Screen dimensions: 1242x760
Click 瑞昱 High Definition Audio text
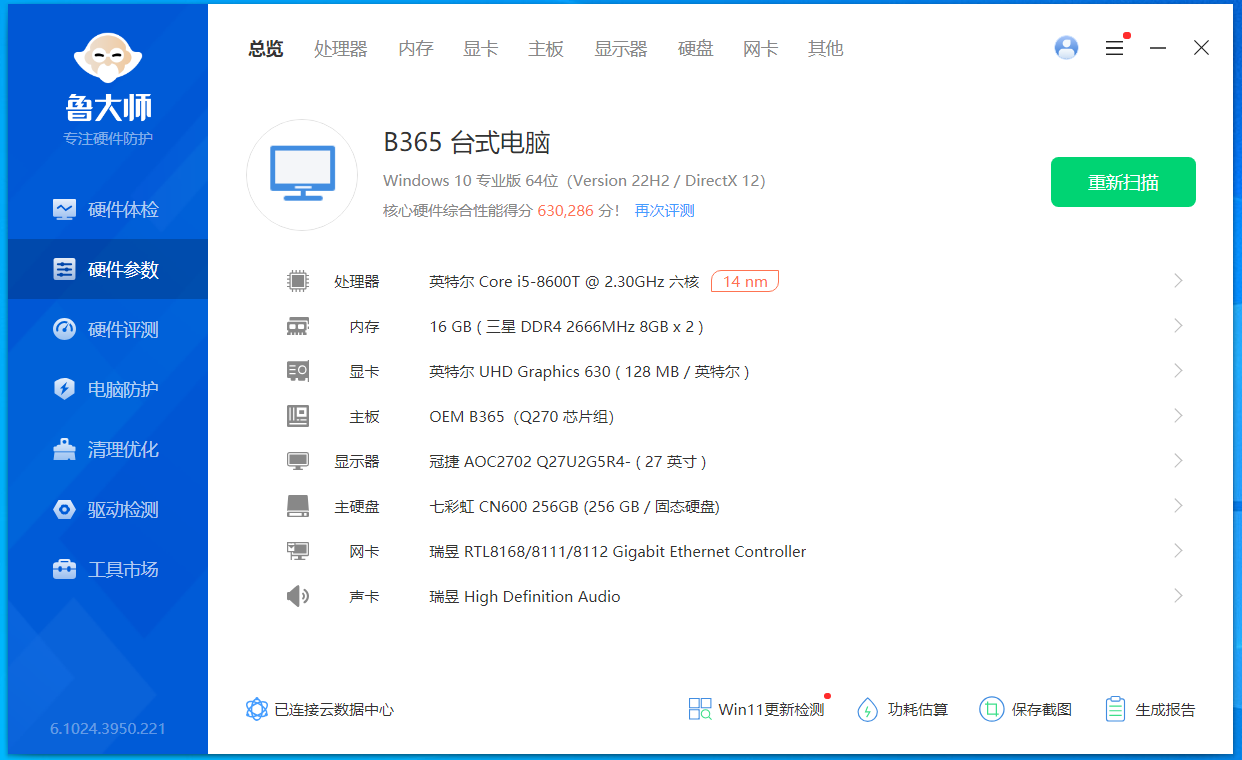525,597
